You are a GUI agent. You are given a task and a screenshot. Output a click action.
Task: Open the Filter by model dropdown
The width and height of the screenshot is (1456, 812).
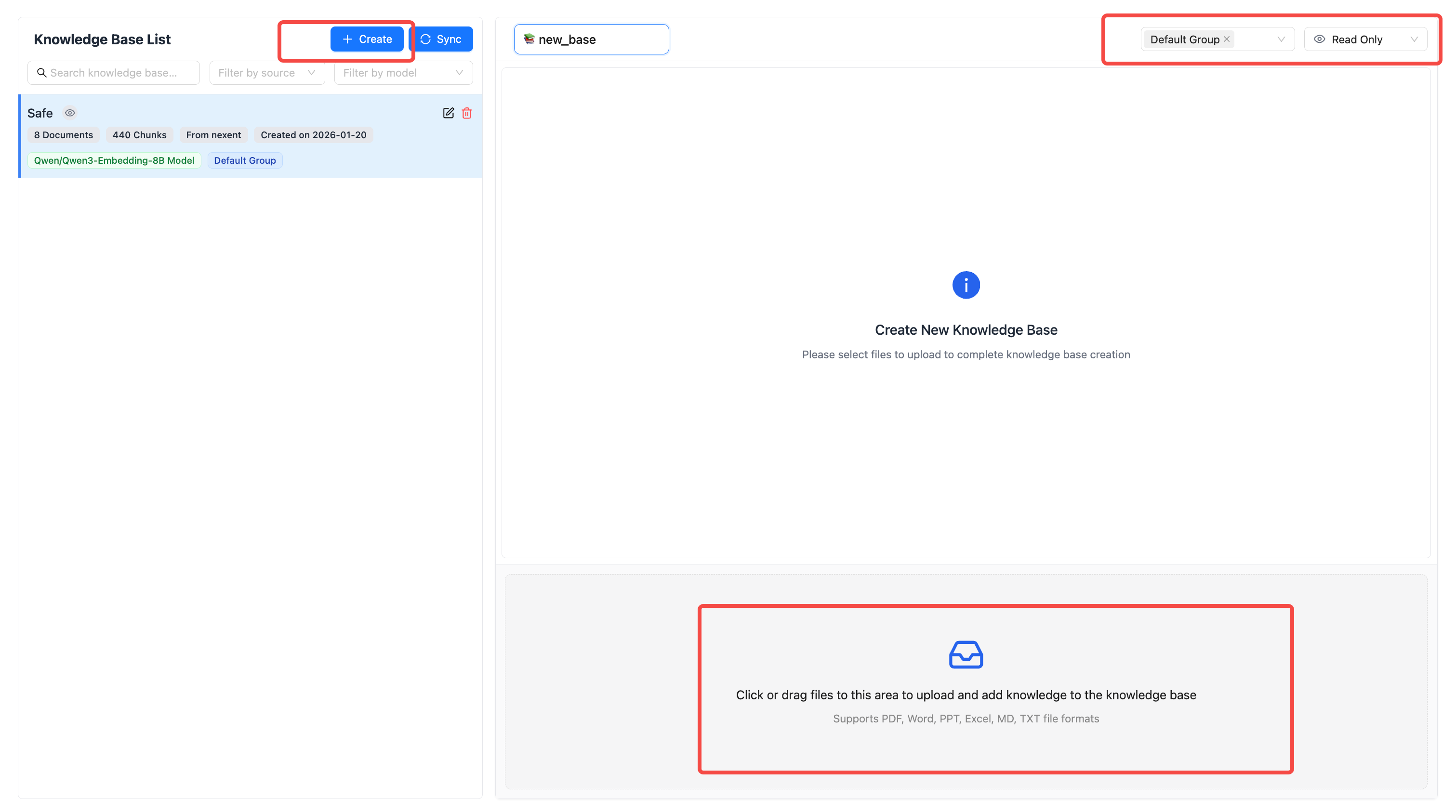coord(403,73)
